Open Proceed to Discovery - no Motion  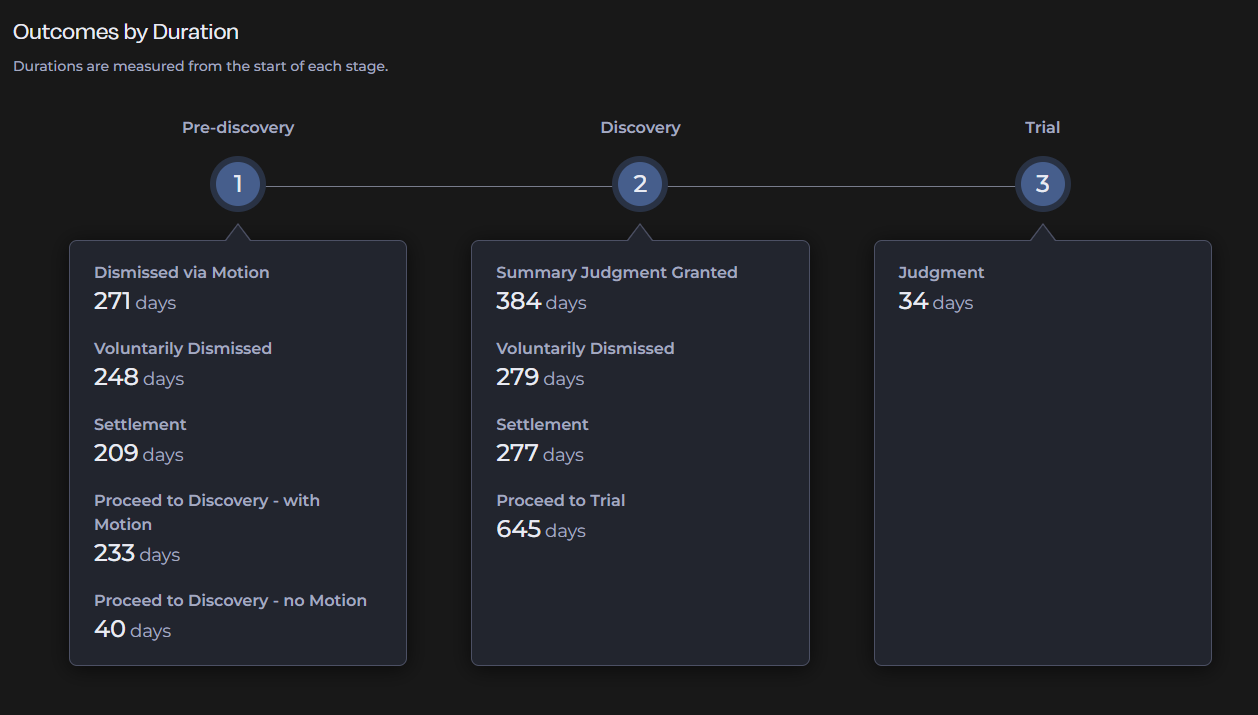pyautogui.click(x=230, y=601)
